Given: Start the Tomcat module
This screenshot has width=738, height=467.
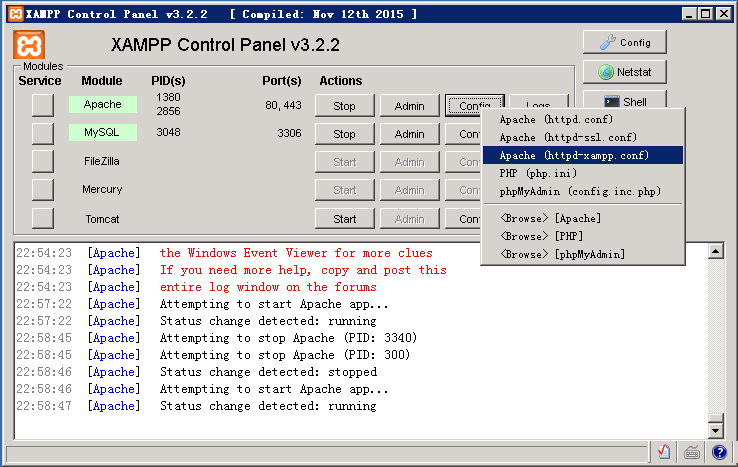Looking at the screenshot, I should [x=345, y=219].
